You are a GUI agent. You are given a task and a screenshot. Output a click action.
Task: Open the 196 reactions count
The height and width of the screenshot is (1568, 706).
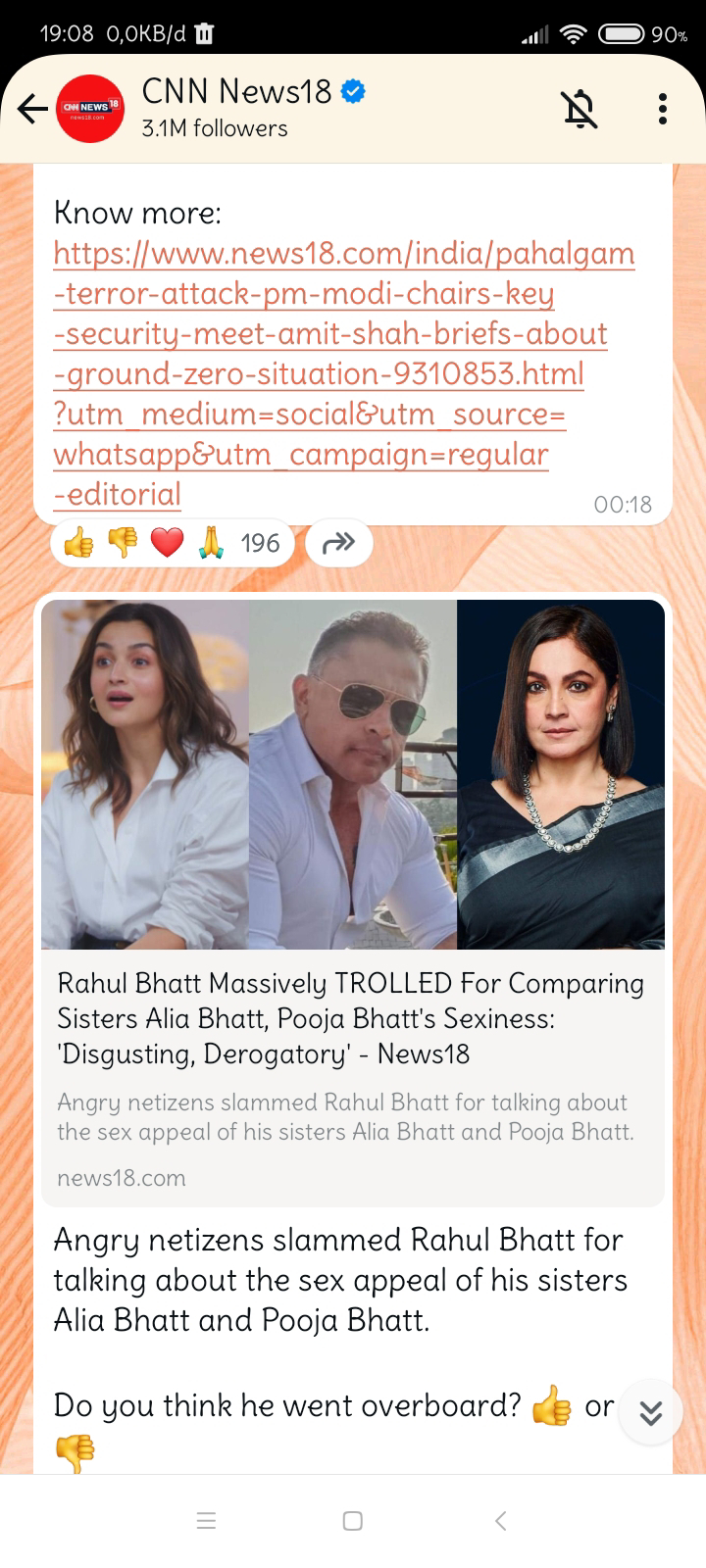pos(260,543)
